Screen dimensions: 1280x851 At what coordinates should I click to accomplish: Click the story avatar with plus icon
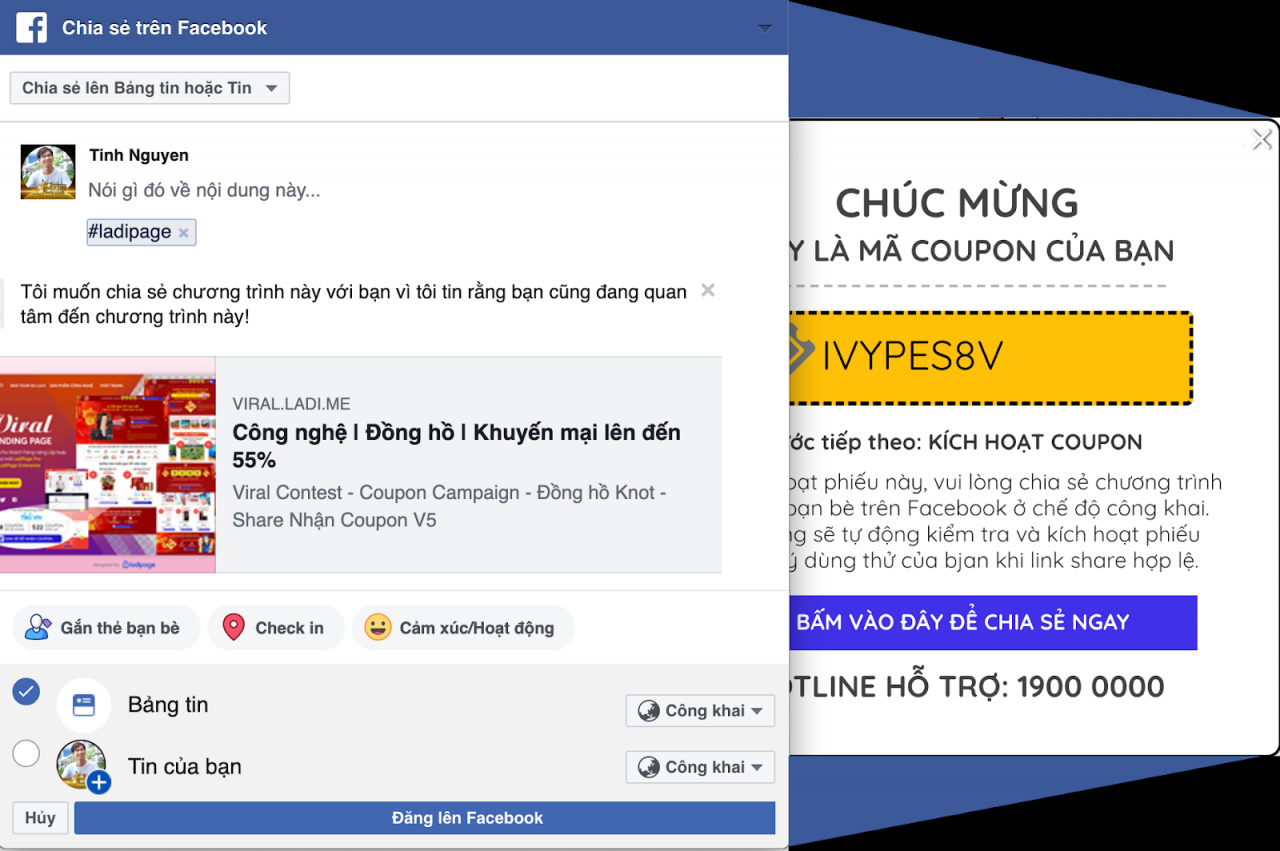[83, 767]
